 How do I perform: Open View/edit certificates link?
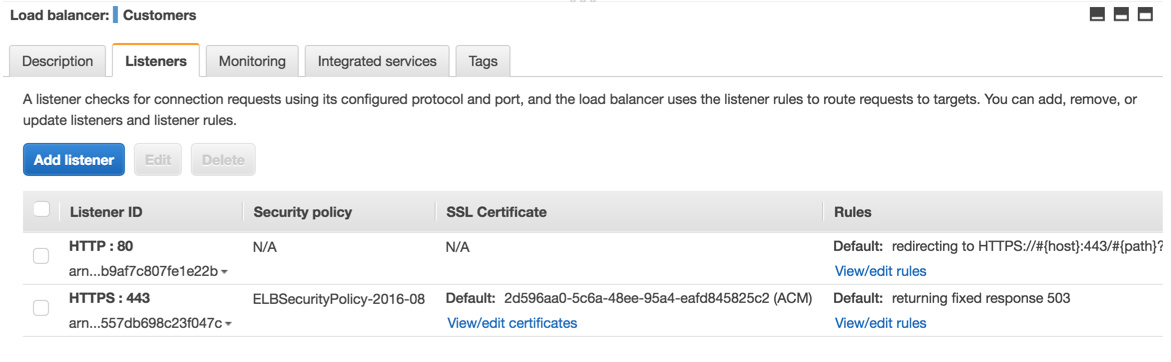pos(512,323)
